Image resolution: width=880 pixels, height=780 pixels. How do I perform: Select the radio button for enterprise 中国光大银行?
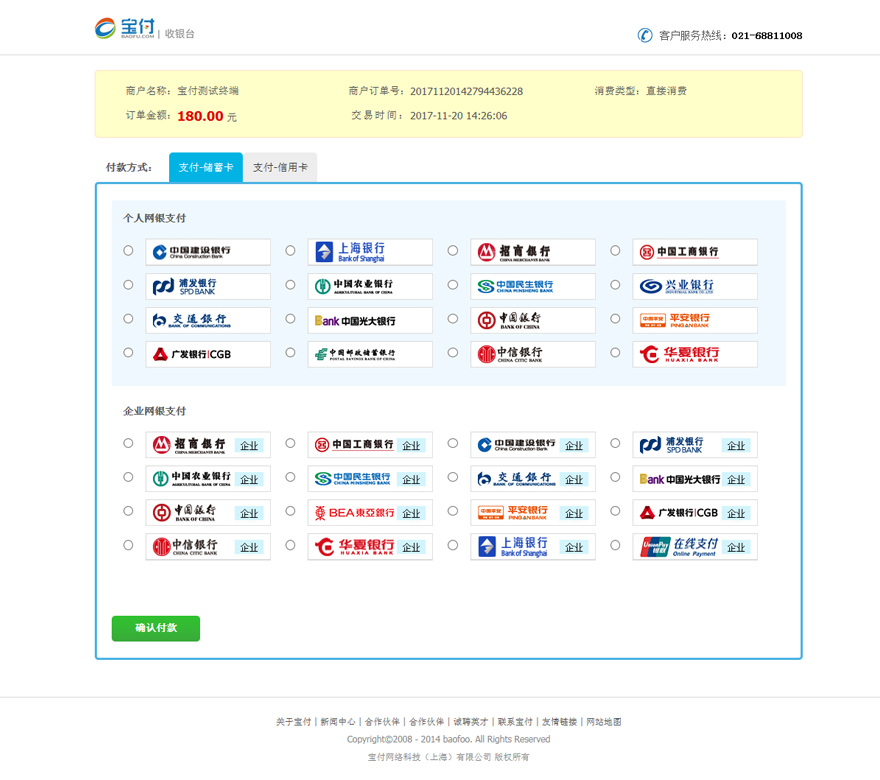pos(616,477)
